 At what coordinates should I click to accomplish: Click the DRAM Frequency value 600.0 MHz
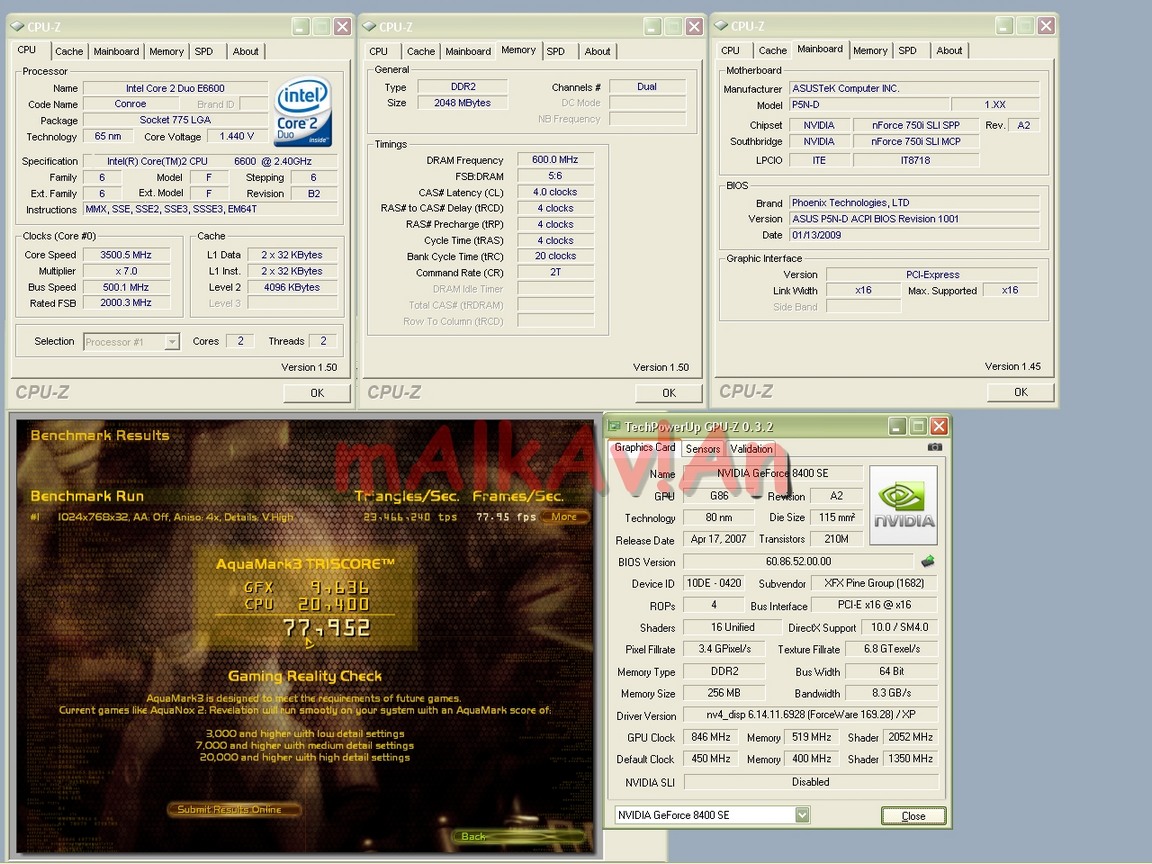[555, 159]
